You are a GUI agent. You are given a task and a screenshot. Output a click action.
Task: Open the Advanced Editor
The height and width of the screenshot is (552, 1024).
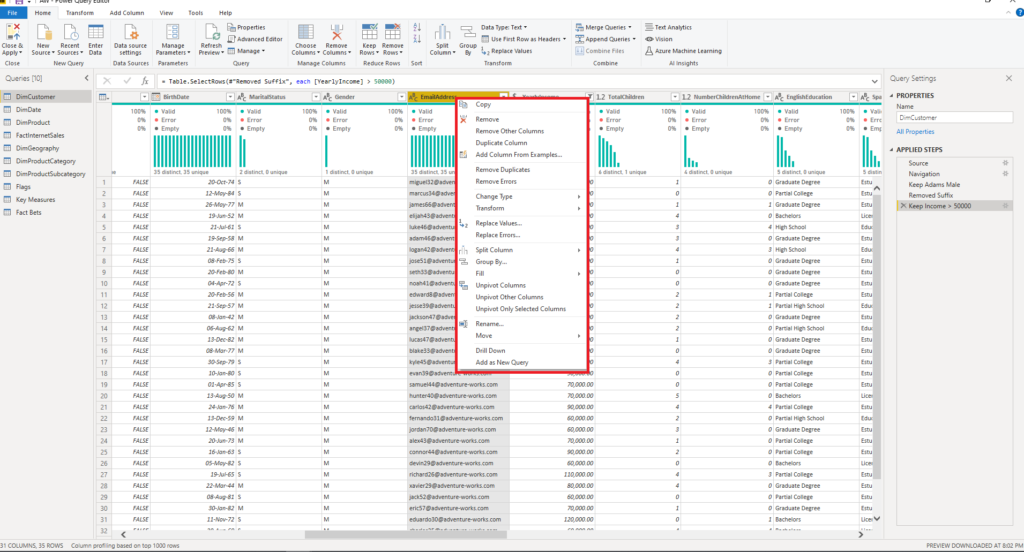tap(255, 39)
